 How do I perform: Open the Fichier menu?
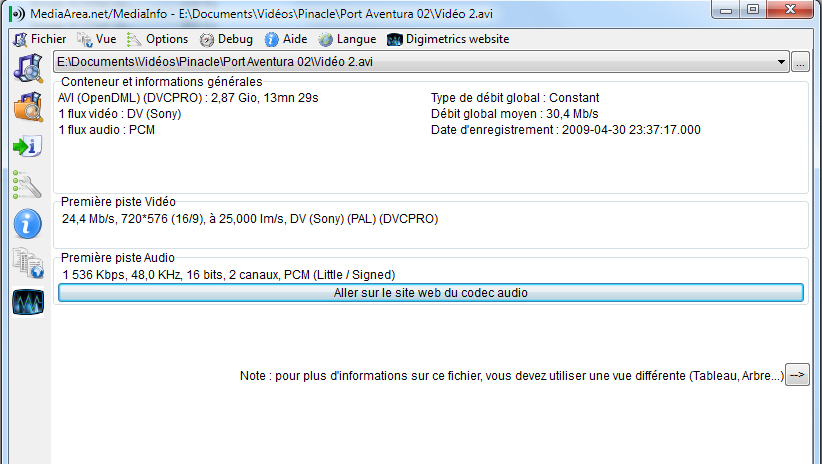[40, 39]
